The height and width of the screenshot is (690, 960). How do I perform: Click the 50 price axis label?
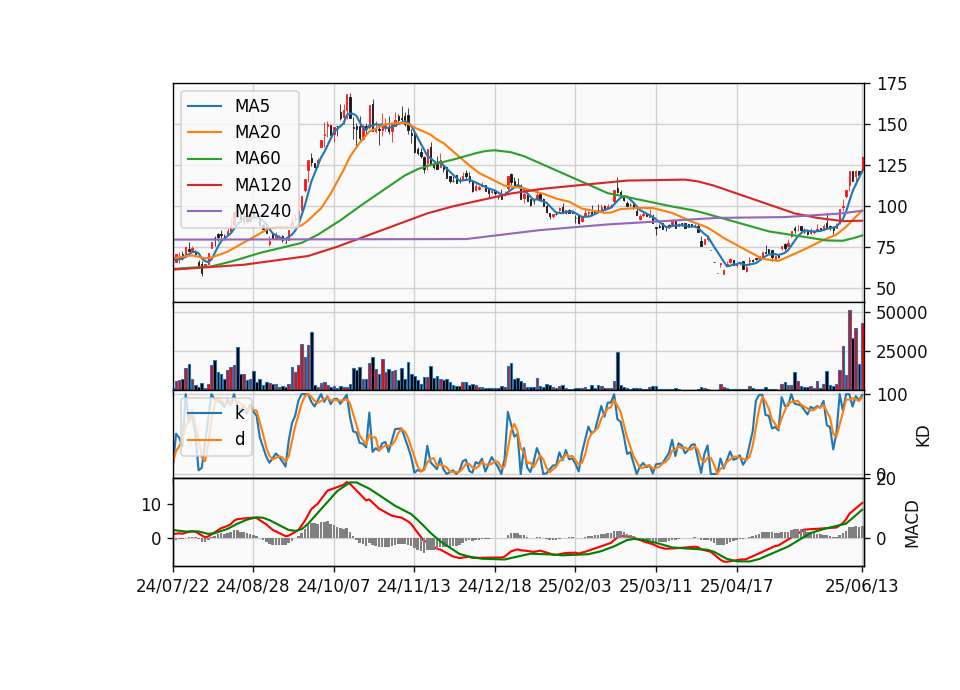tap(887, 289)
